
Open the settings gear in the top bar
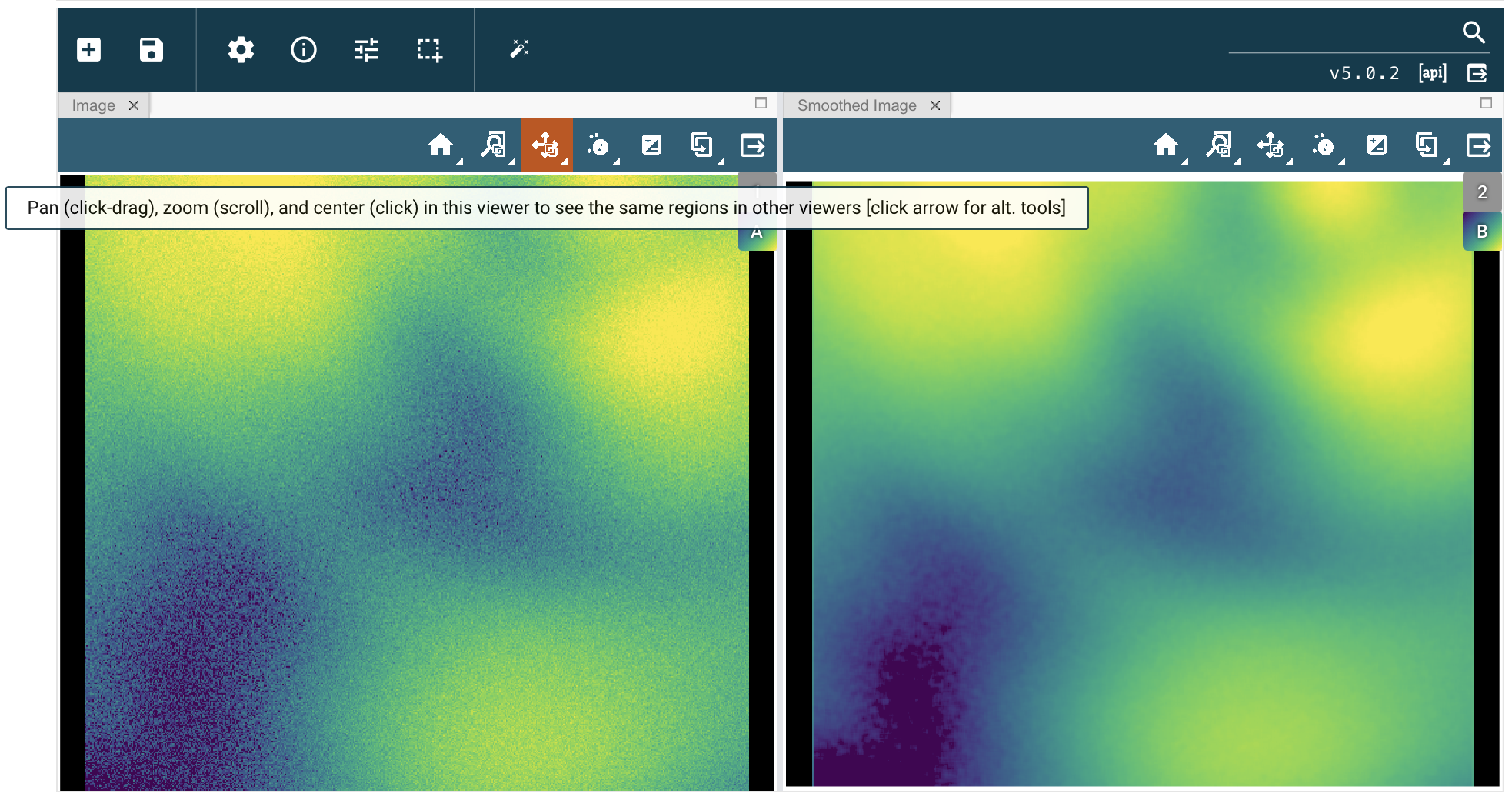(x=241, y=50)
